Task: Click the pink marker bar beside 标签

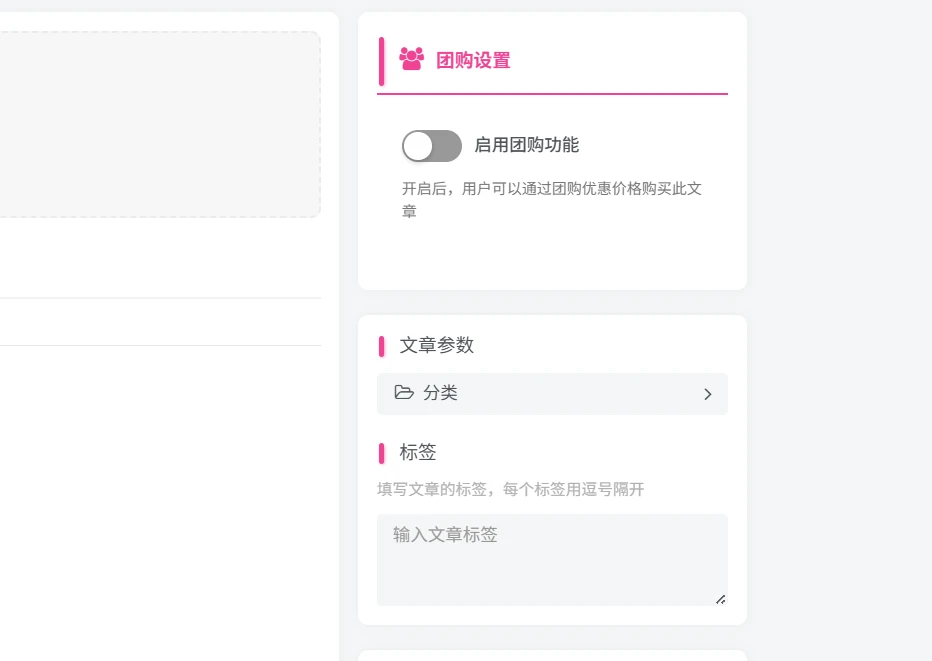Action: [382, 453]
